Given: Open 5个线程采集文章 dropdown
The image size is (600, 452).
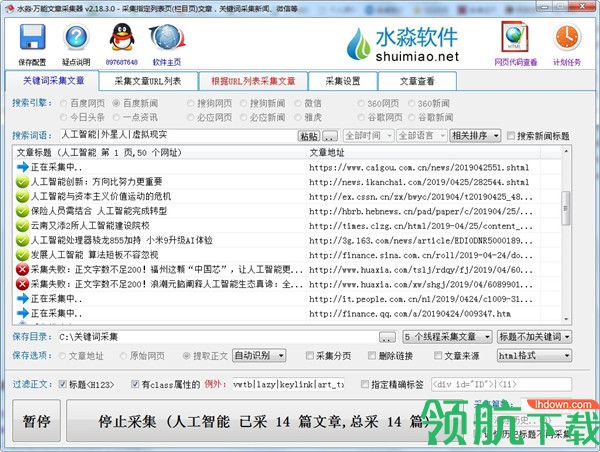Looking at the screenshot, I should point(447,337).
